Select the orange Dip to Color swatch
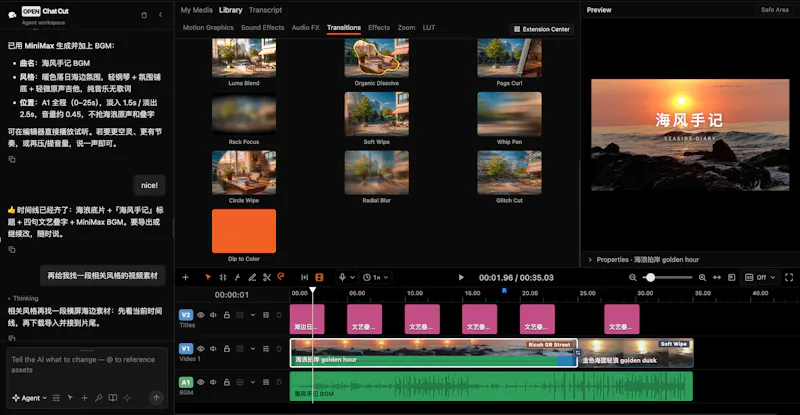This screenshot has width=800, height=415. pyautogui.click(x=244, y=231)
